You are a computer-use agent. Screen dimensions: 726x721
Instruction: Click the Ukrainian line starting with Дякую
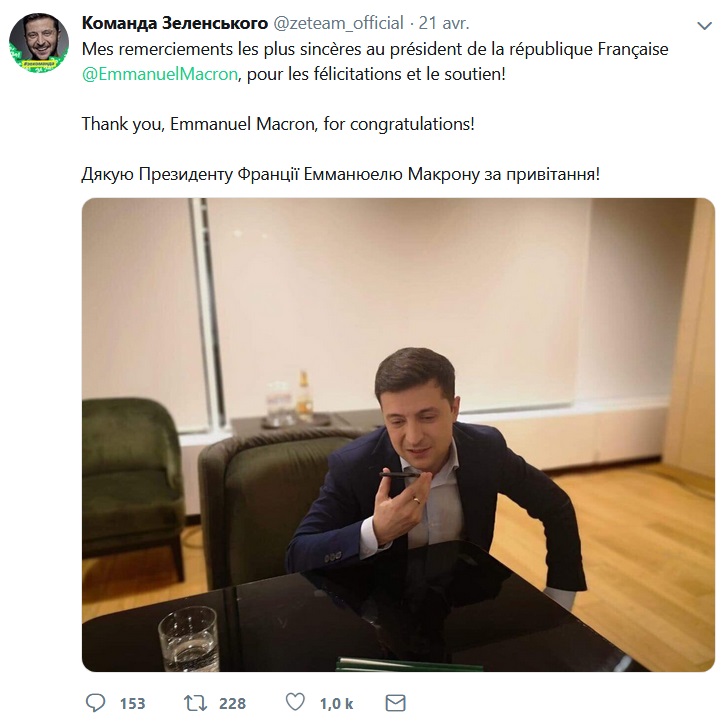[340, 175]
